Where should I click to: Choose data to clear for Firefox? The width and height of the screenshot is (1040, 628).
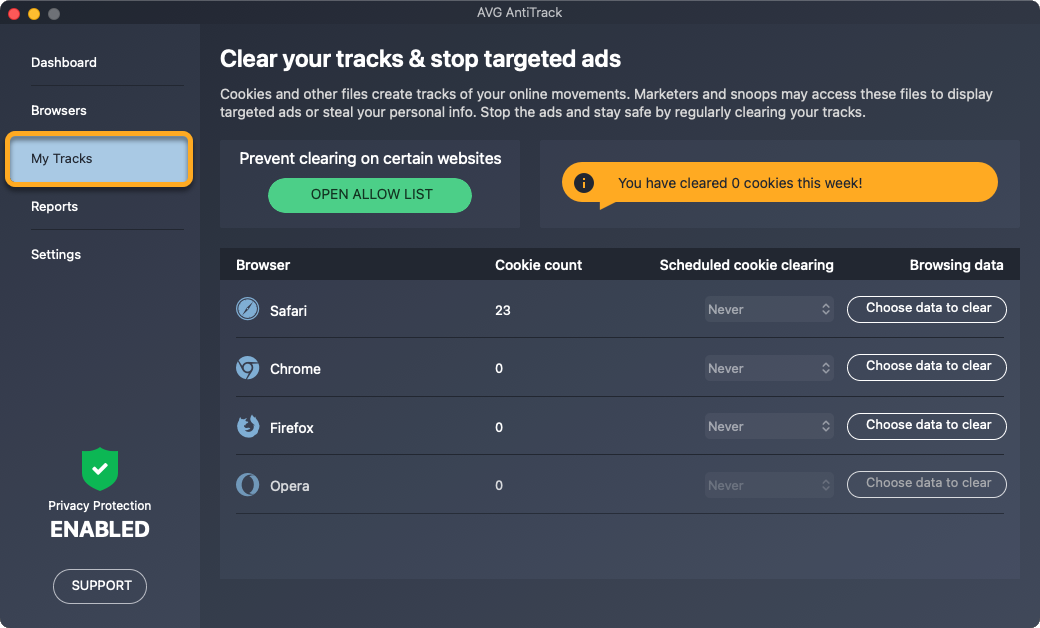pyautogui.click(x=927, y=426)
